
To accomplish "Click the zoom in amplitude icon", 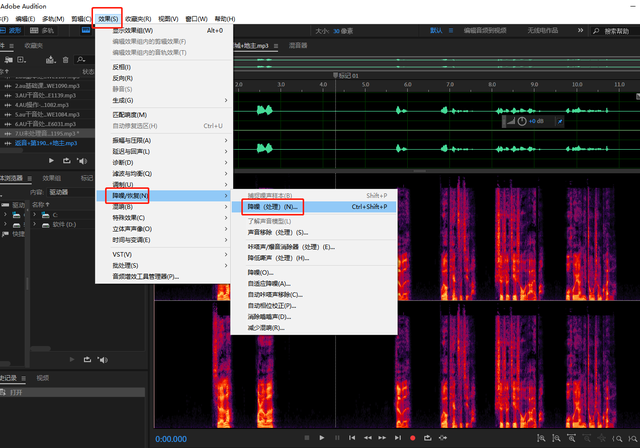I will [x=541, y=438].
